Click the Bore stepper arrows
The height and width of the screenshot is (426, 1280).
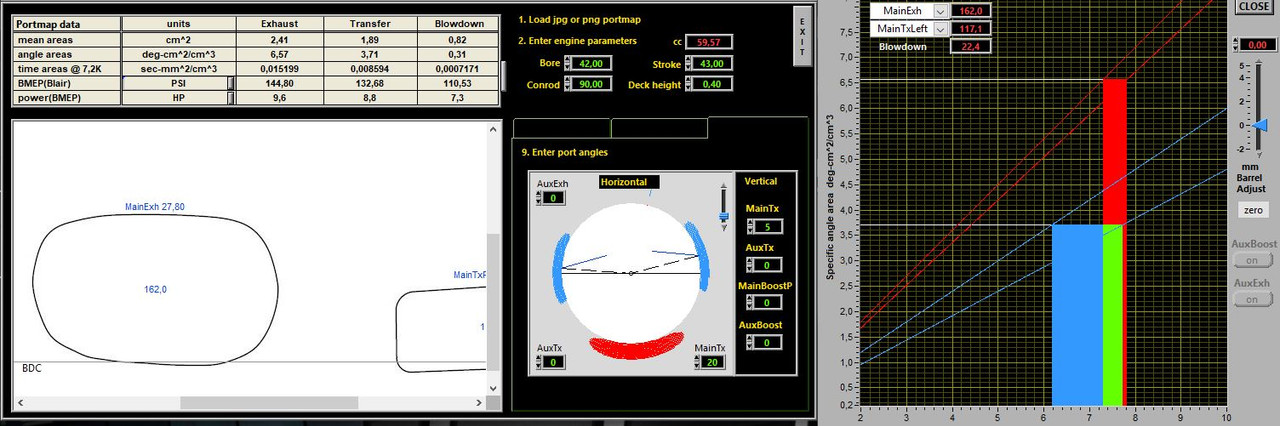click(x=568, y=62)
